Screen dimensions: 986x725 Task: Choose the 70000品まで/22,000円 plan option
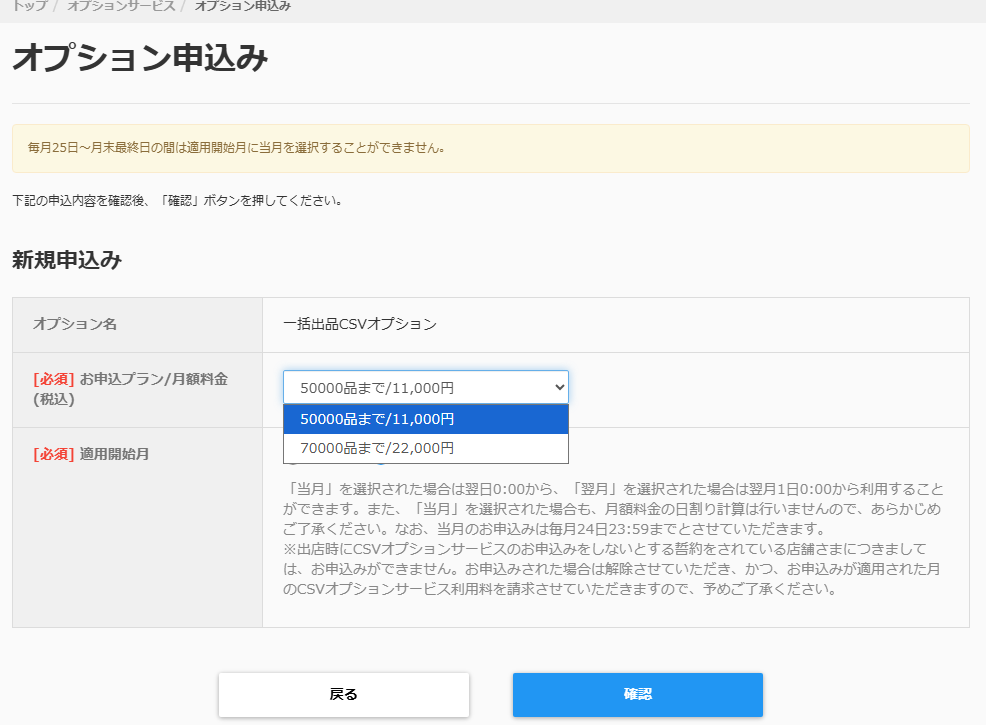tap(426, 448)
